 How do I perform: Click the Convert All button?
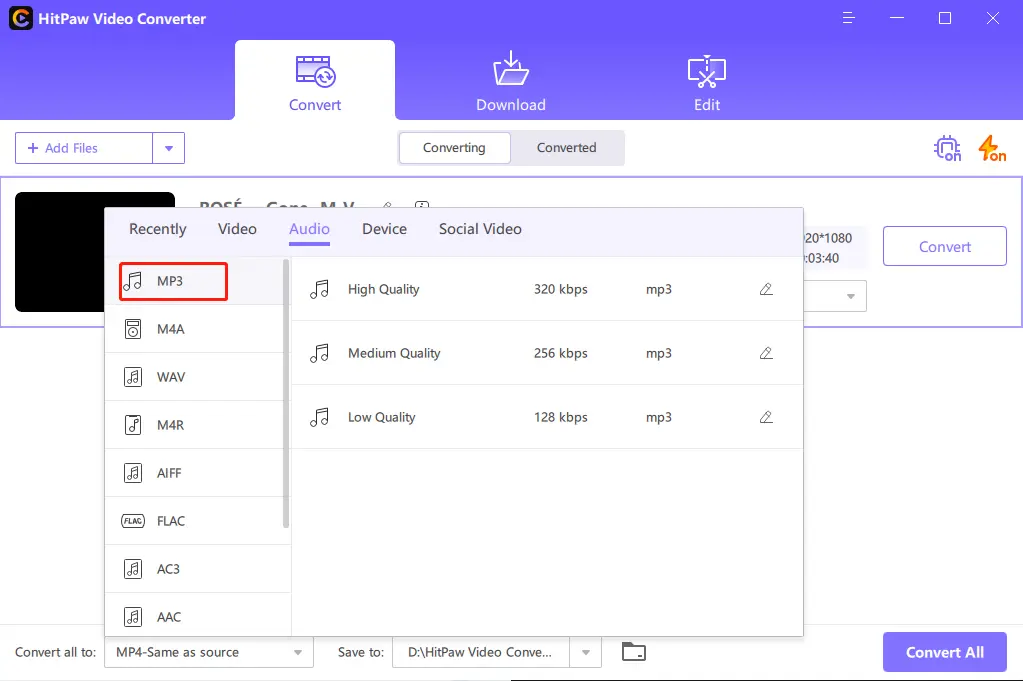point(945,652)
